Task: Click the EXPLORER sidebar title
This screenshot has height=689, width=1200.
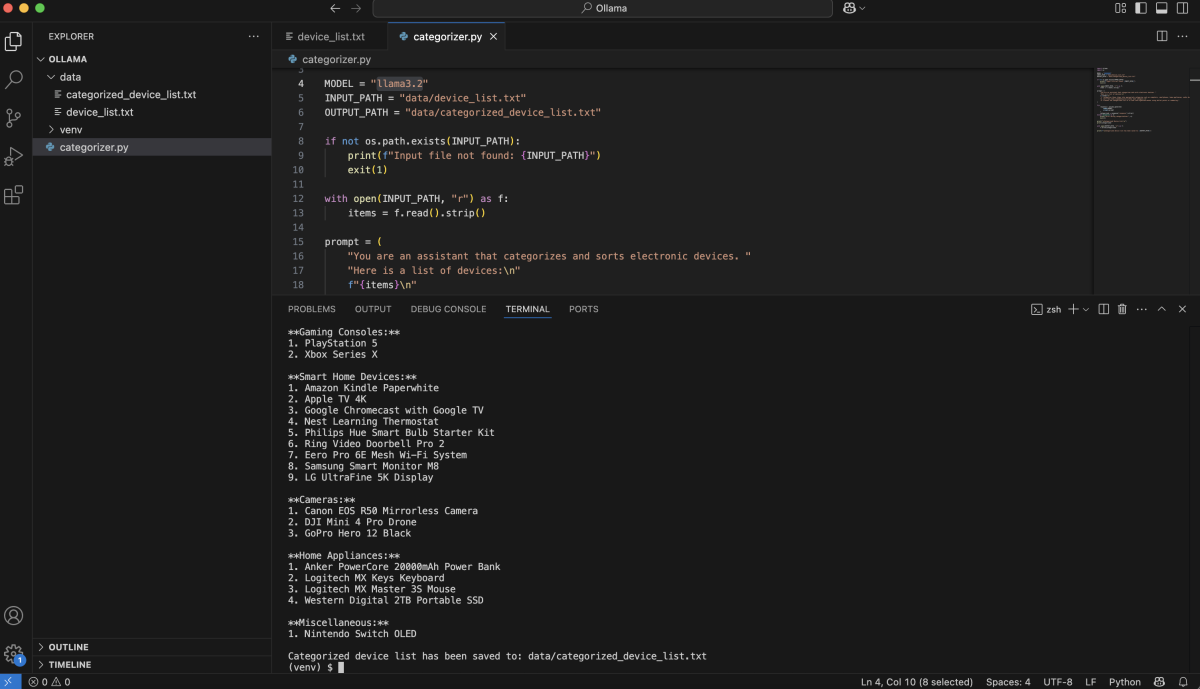Action: pos(71,36)
